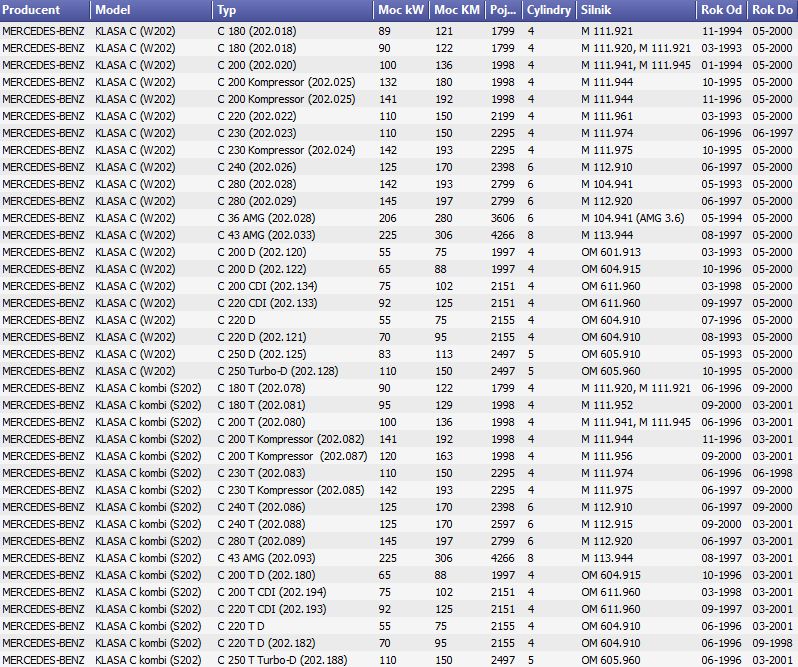Select the C 220 D (202.121) cell
Viewport: 798px width, 667px height.
tap(262, 337)
